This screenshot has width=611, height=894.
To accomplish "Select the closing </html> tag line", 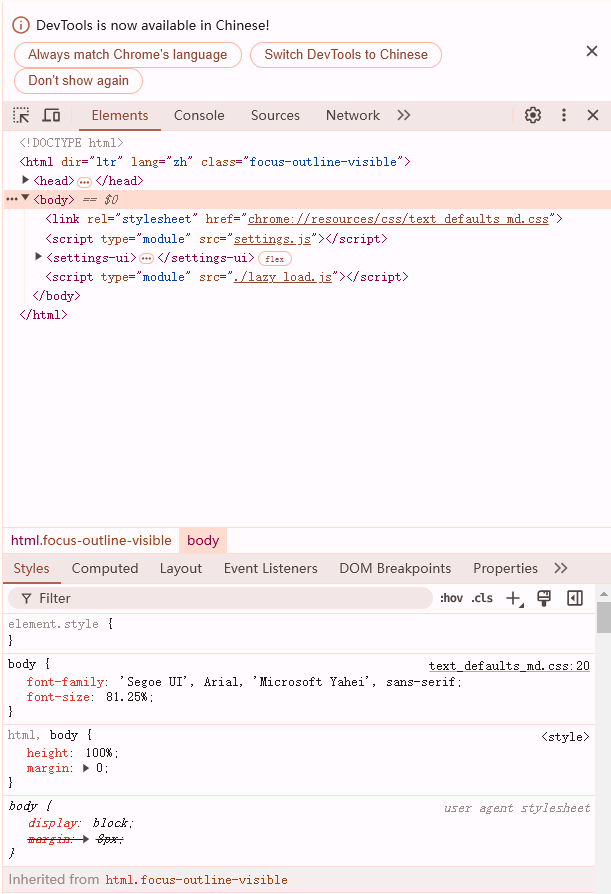I will (43, 315).
